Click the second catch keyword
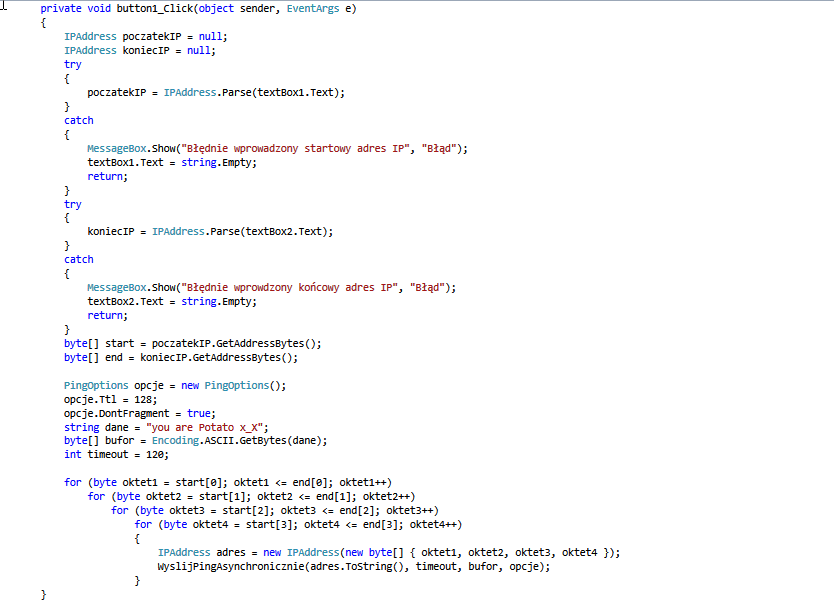 79,259
